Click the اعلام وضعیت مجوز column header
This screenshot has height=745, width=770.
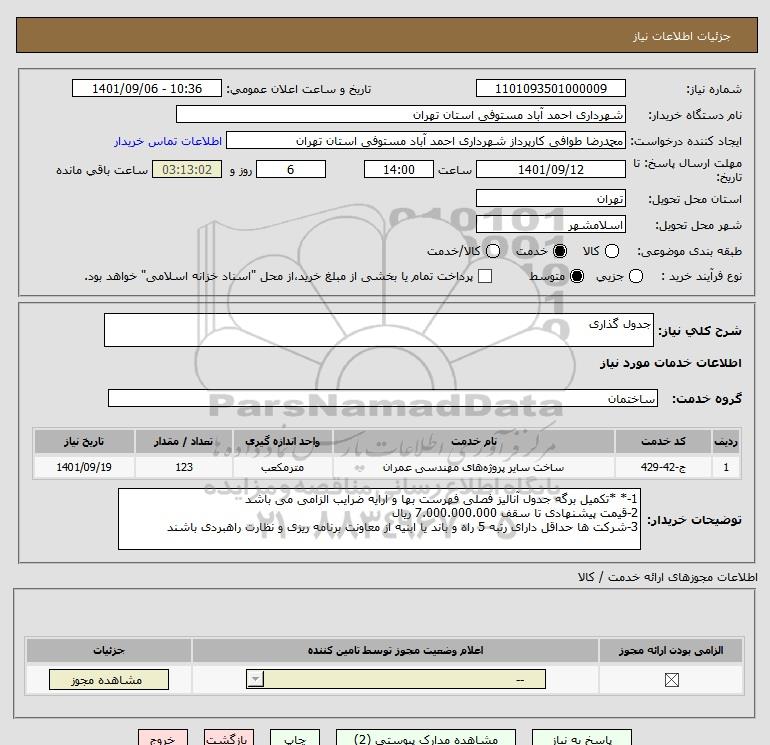pos(395,651)
